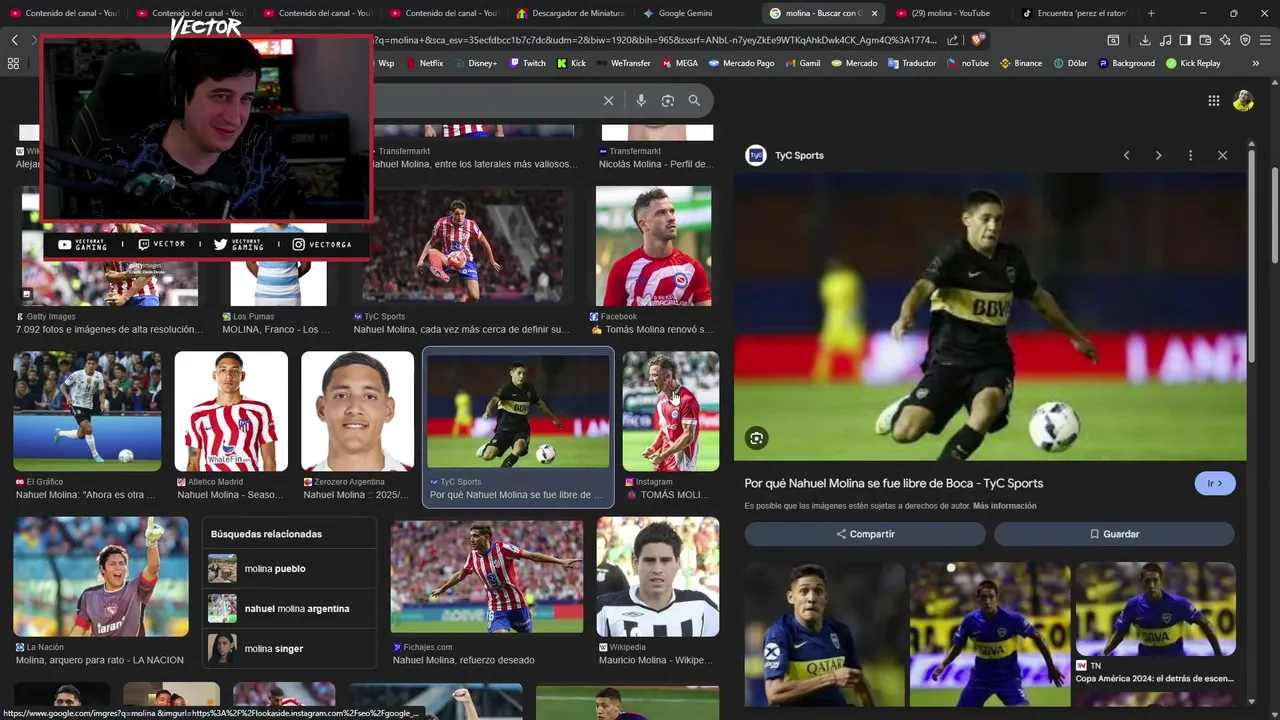
Task: Open the Atletico Madrid Nahuel Molina thumbnail
Action: (231, 411)
